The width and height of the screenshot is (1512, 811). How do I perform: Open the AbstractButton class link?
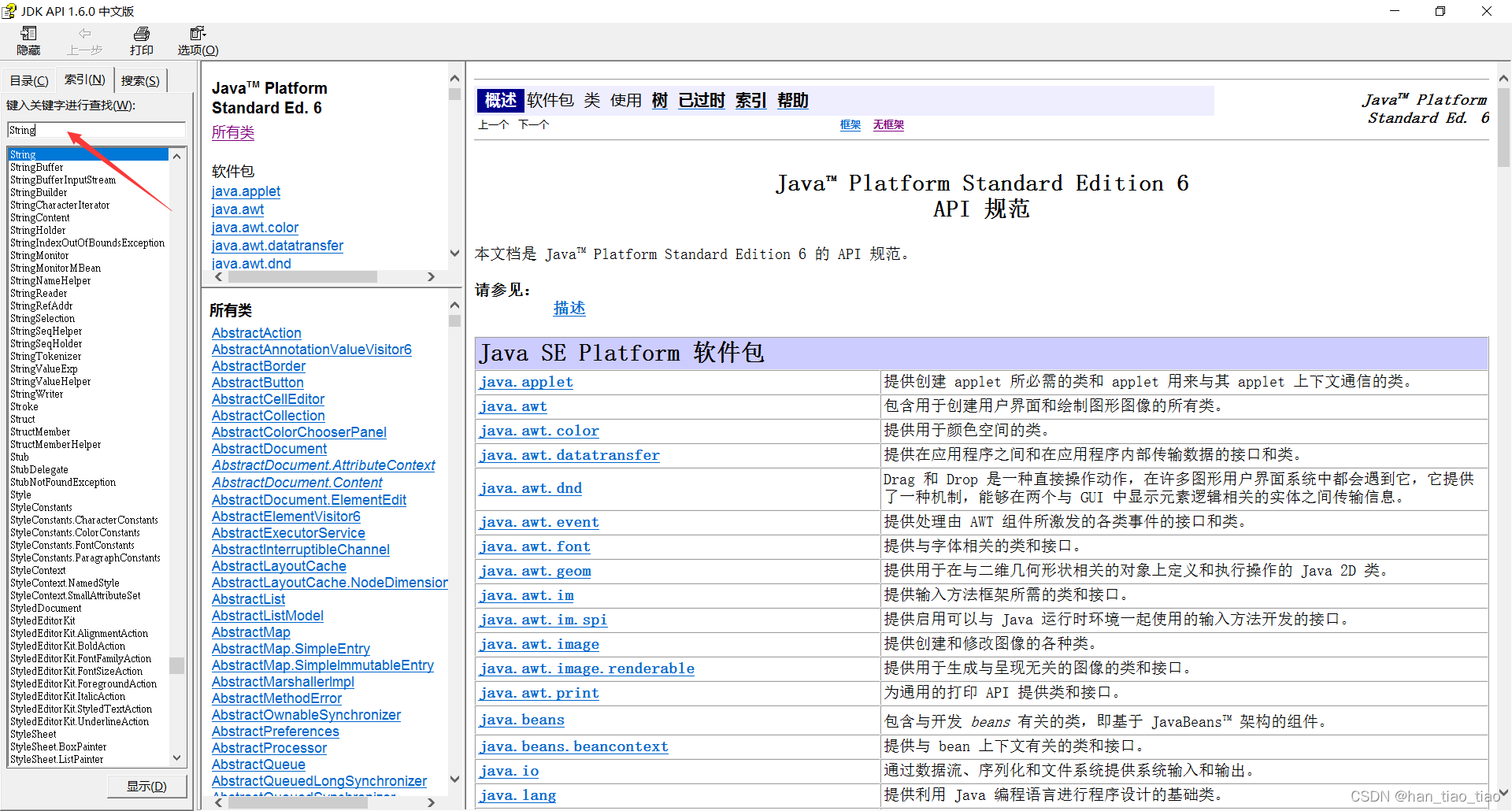(x=258, y=383)
